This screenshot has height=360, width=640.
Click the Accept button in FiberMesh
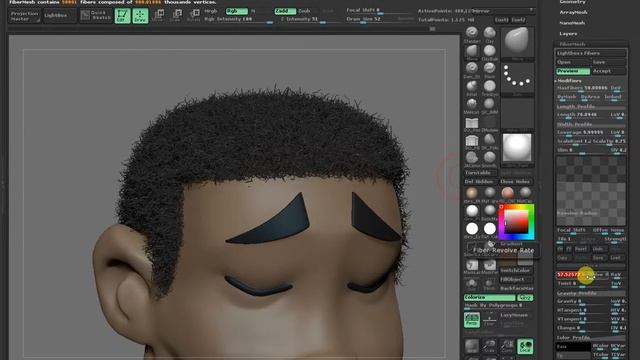tap(609, 71)
